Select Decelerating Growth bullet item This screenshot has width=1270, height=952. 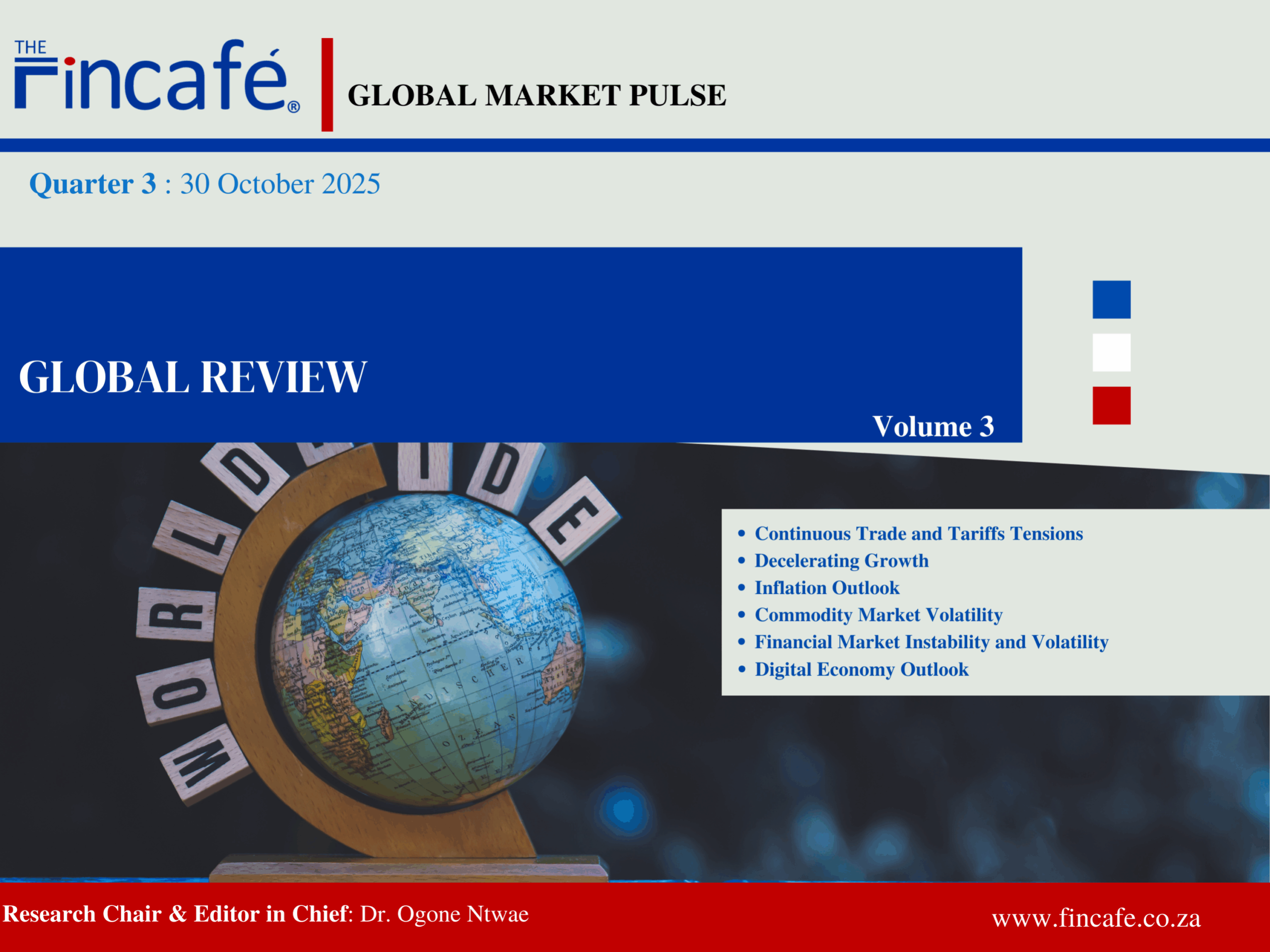(x=841, y=561)
